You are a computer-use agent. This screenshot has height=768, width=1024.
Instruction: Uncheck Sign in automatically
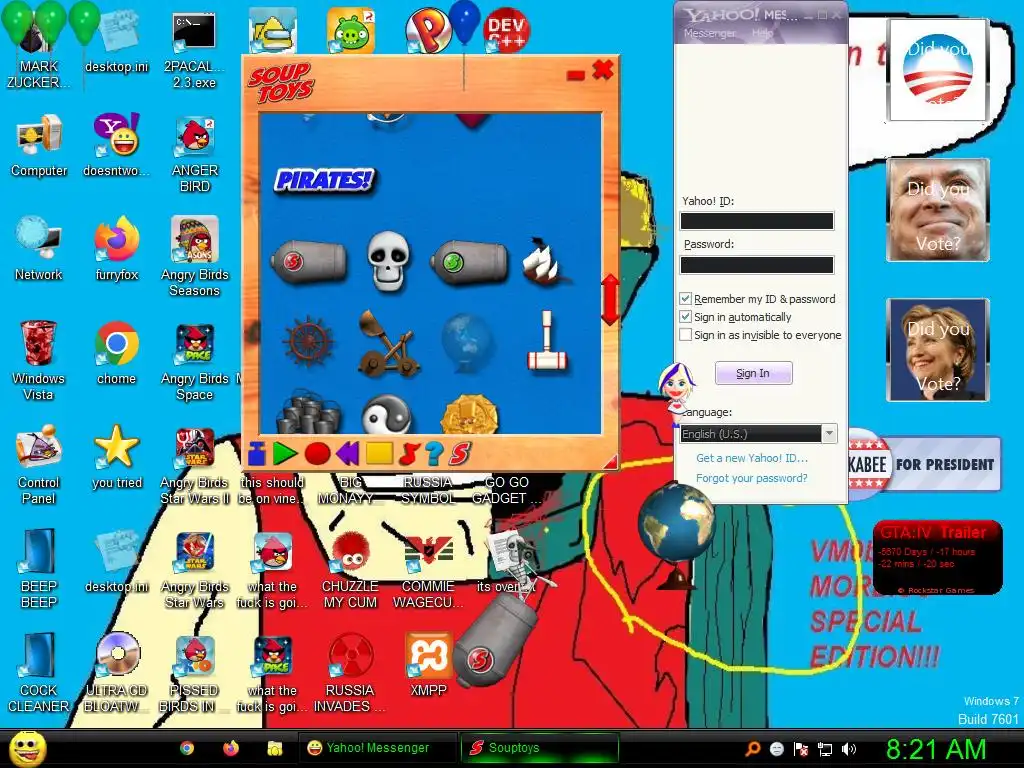(685, 317)
